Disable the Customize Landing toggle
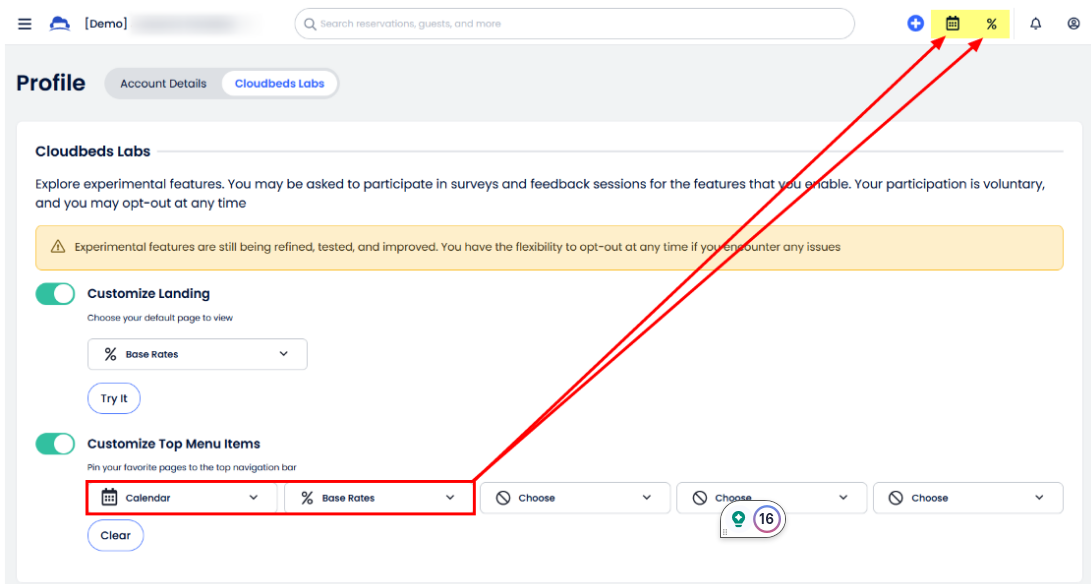 (56, 294)
